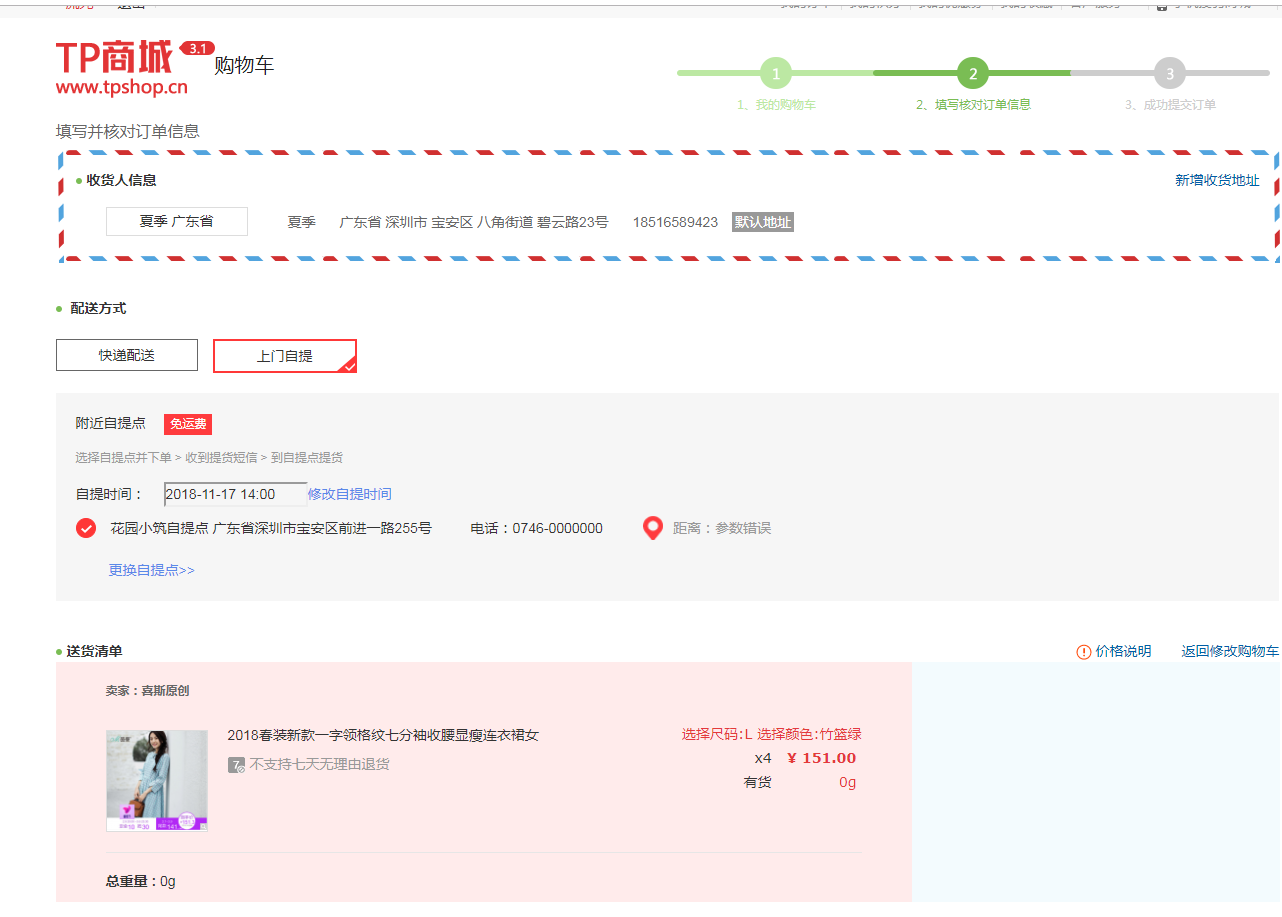Click the red location pin icon
This screenshot has width=1282, height=917.
click(x=653, y=528)
